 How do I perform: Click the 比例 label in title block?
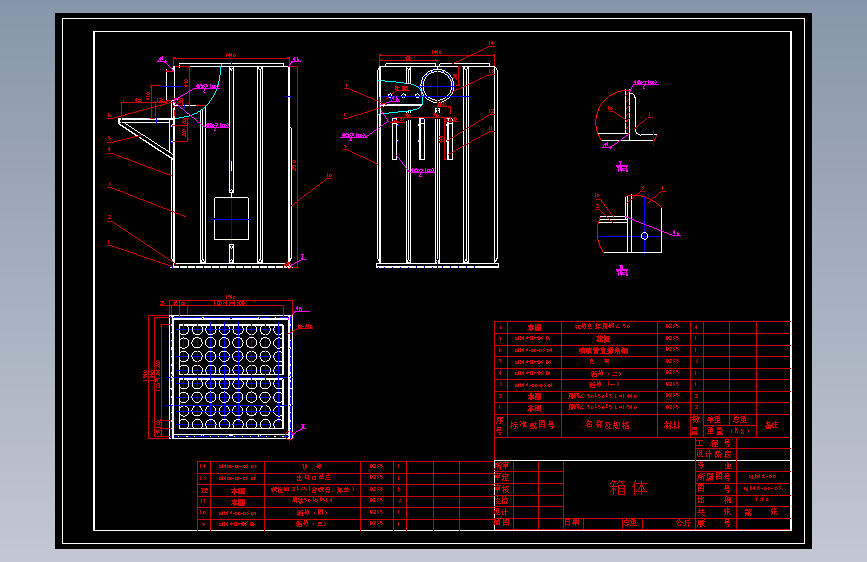714,500
